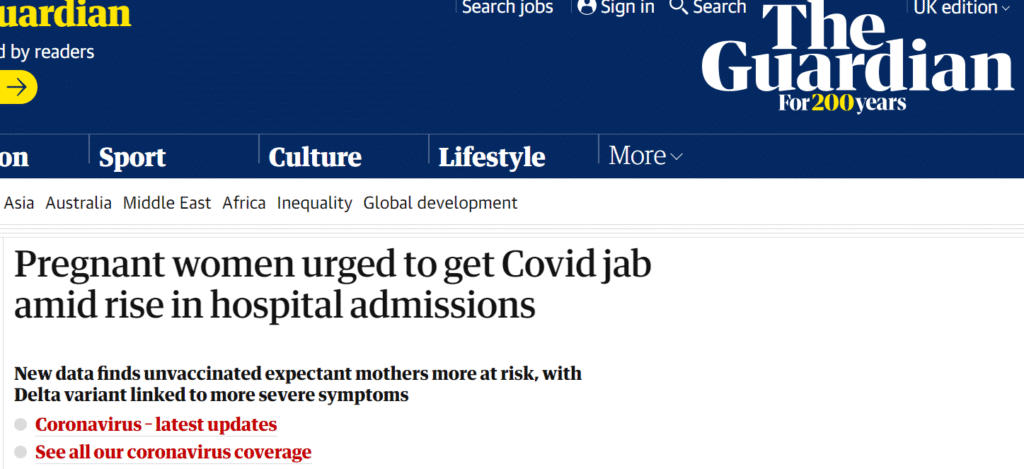
Task: Go to the Lifestyle section
Action: click(x=492, y=157)
